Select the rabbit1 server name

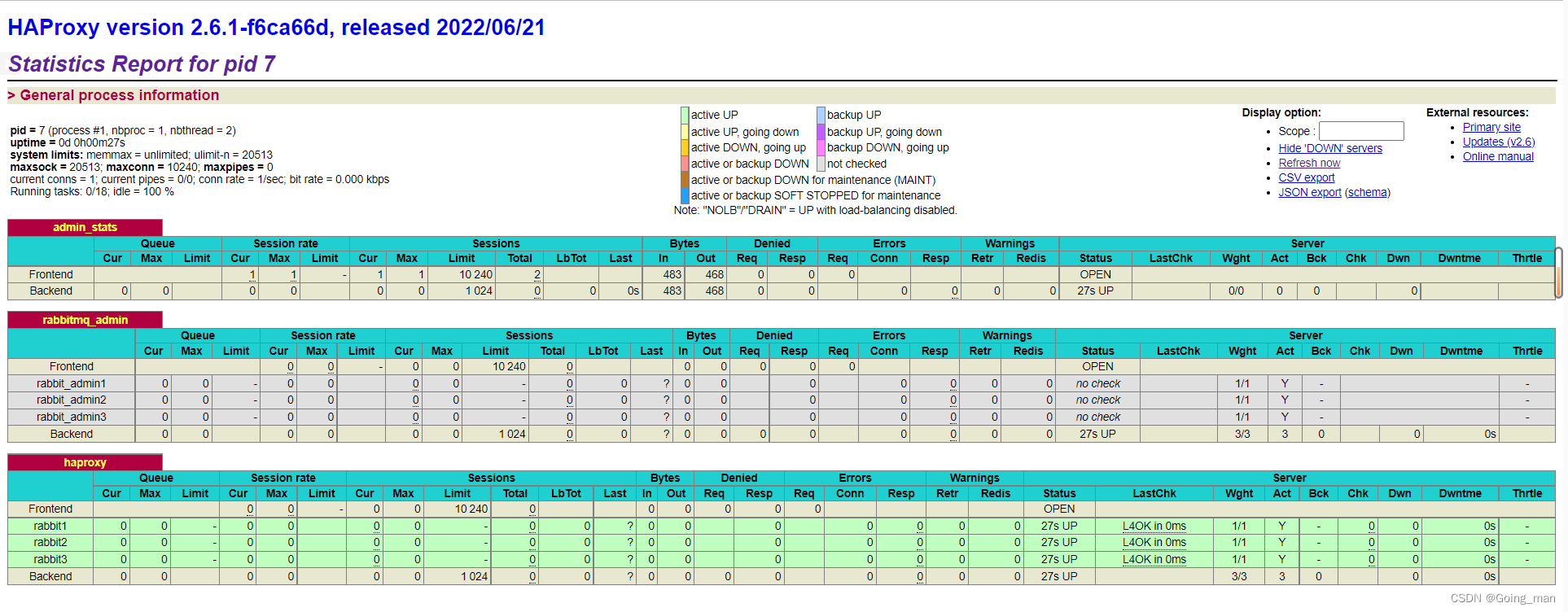[50, 526]
